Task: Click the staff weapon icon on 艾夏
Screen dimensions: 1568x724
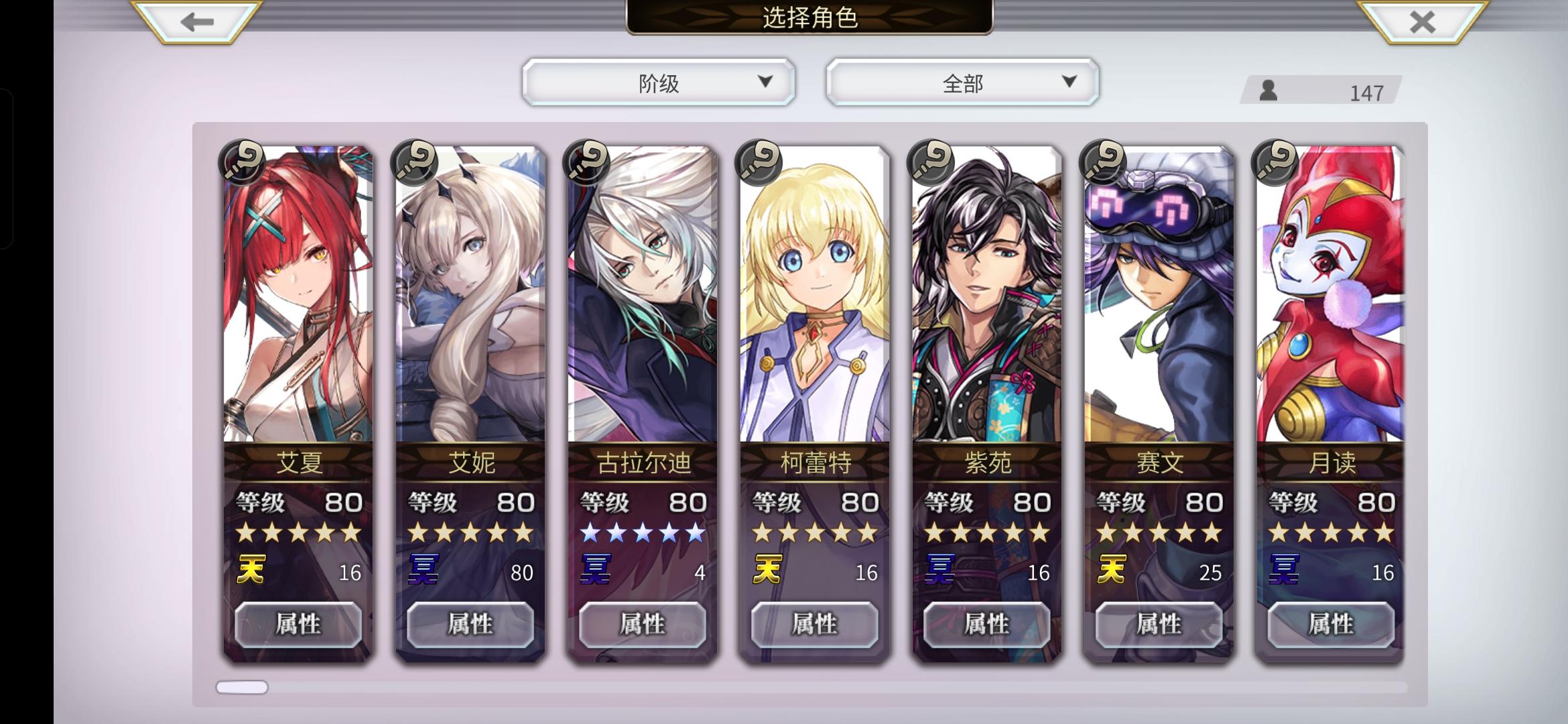Action: click(x=242, y=162)
